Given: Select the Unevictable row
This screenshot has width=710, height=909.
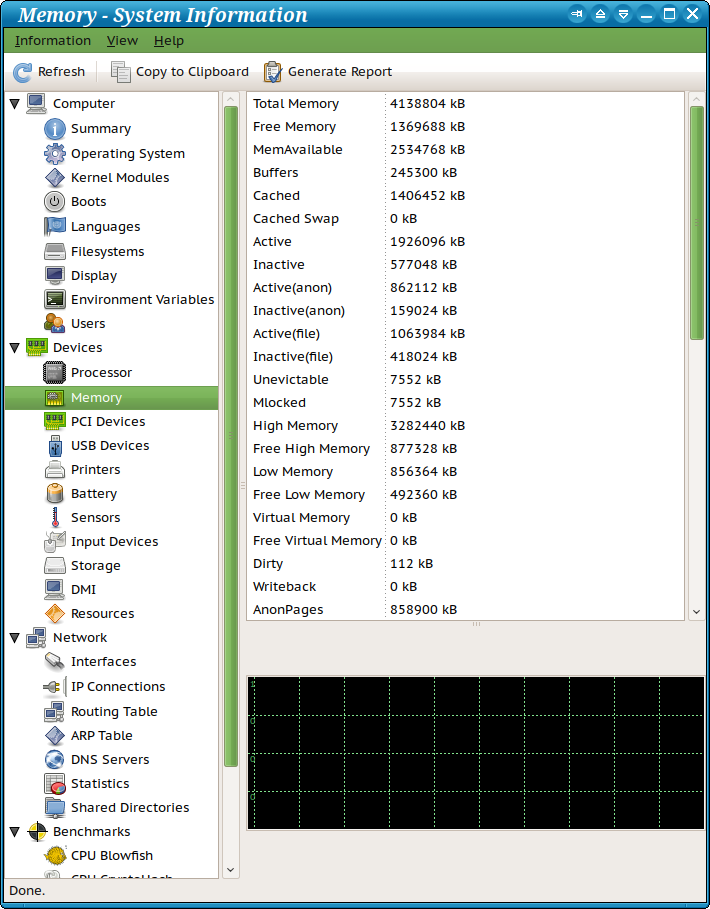Looking at the screenshot, I should coord(465,380).
